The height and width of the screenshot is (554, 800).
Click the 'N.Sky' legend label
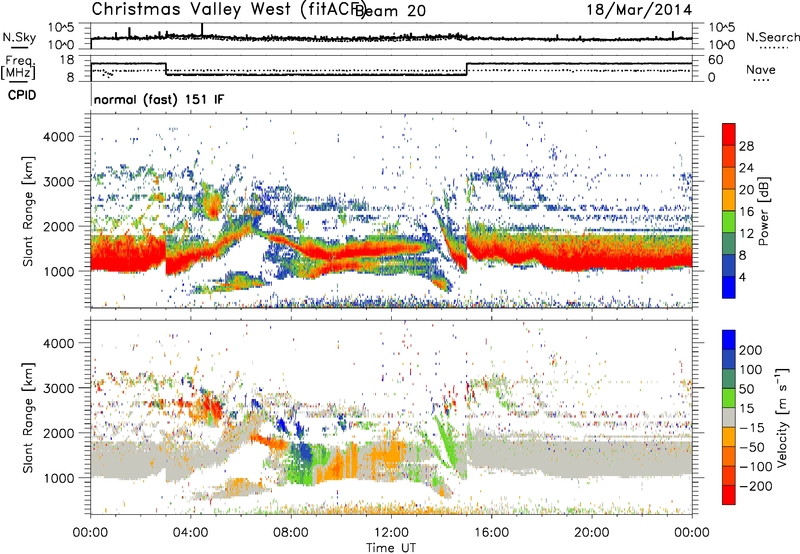point(19,38)
